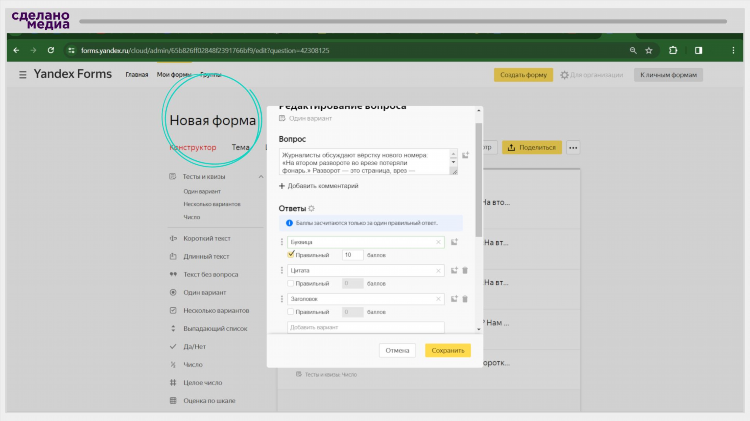Cancel editing with Отмена button
Screen dimensions: 750x421
(397, 350)
